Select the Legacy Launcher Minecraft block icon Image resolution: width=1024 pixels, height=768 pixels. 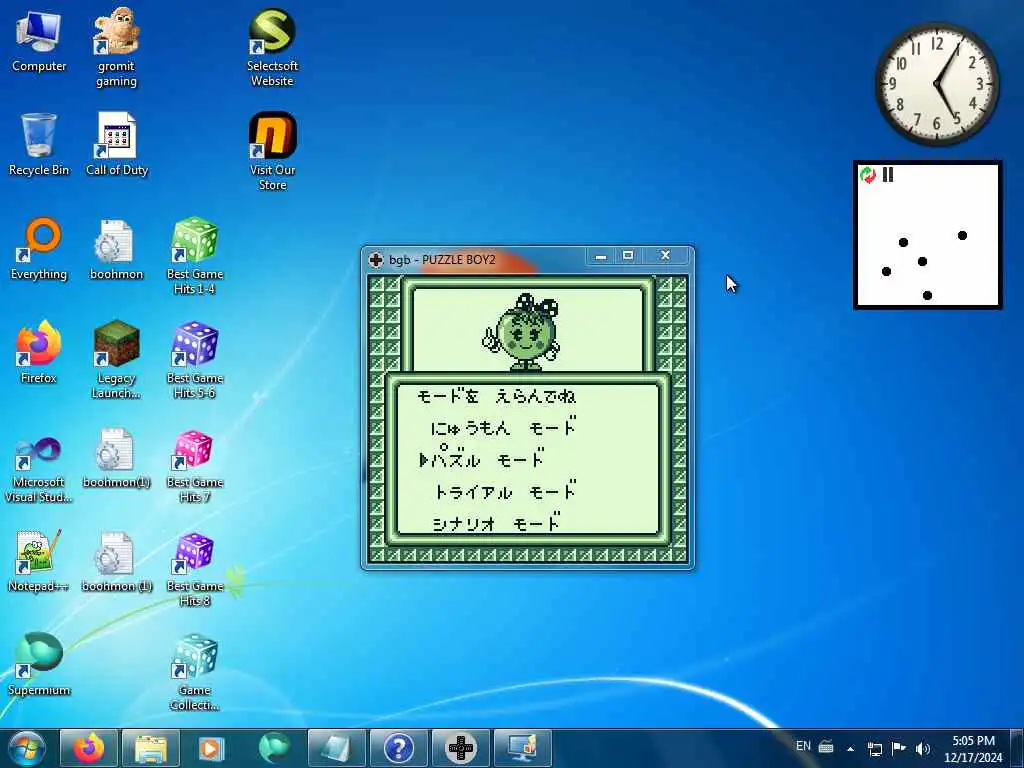point(116,360)
